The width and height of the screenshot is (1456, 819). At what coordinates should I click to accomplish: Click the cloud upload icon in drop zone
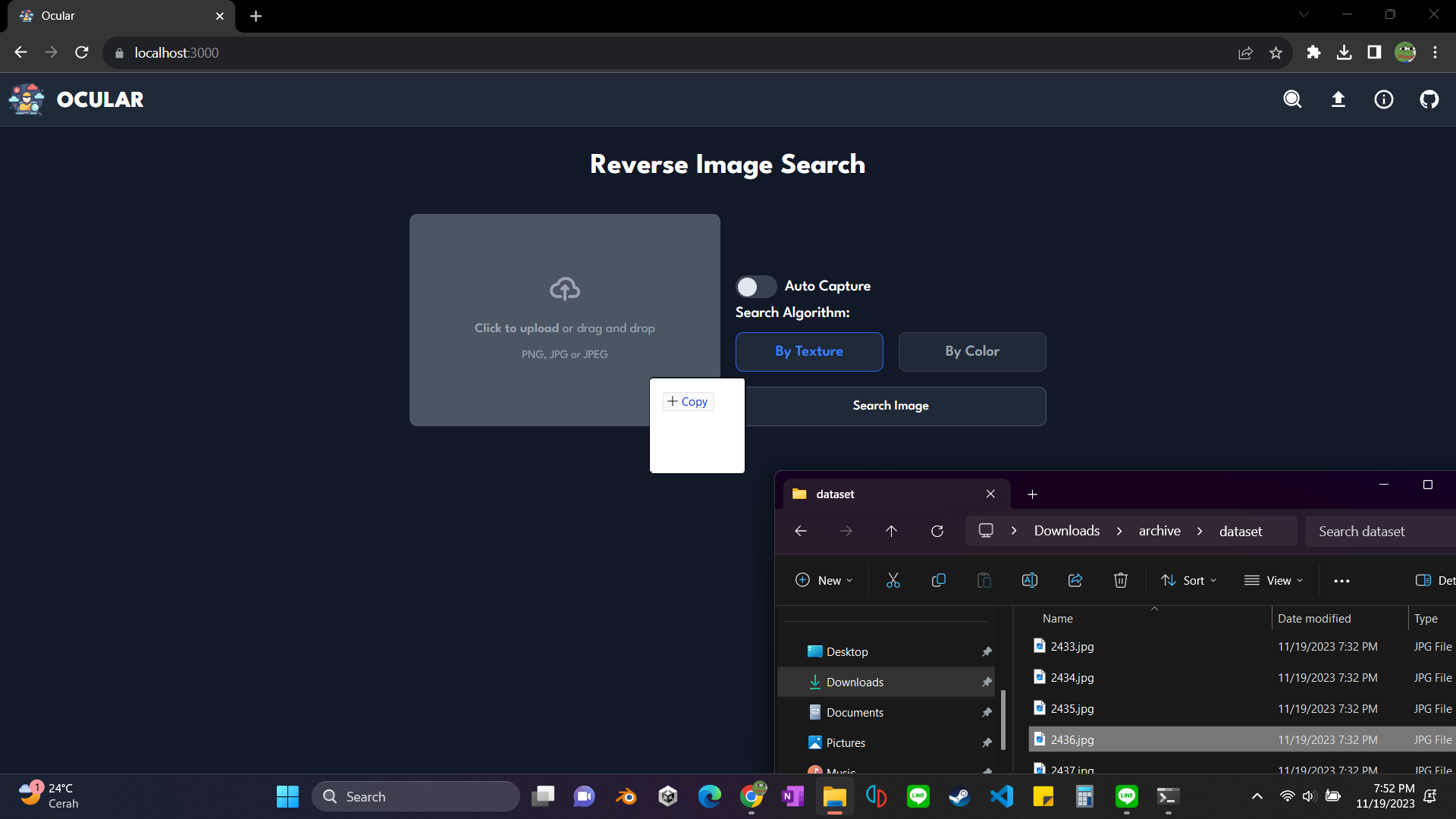(x=565, y=289)
